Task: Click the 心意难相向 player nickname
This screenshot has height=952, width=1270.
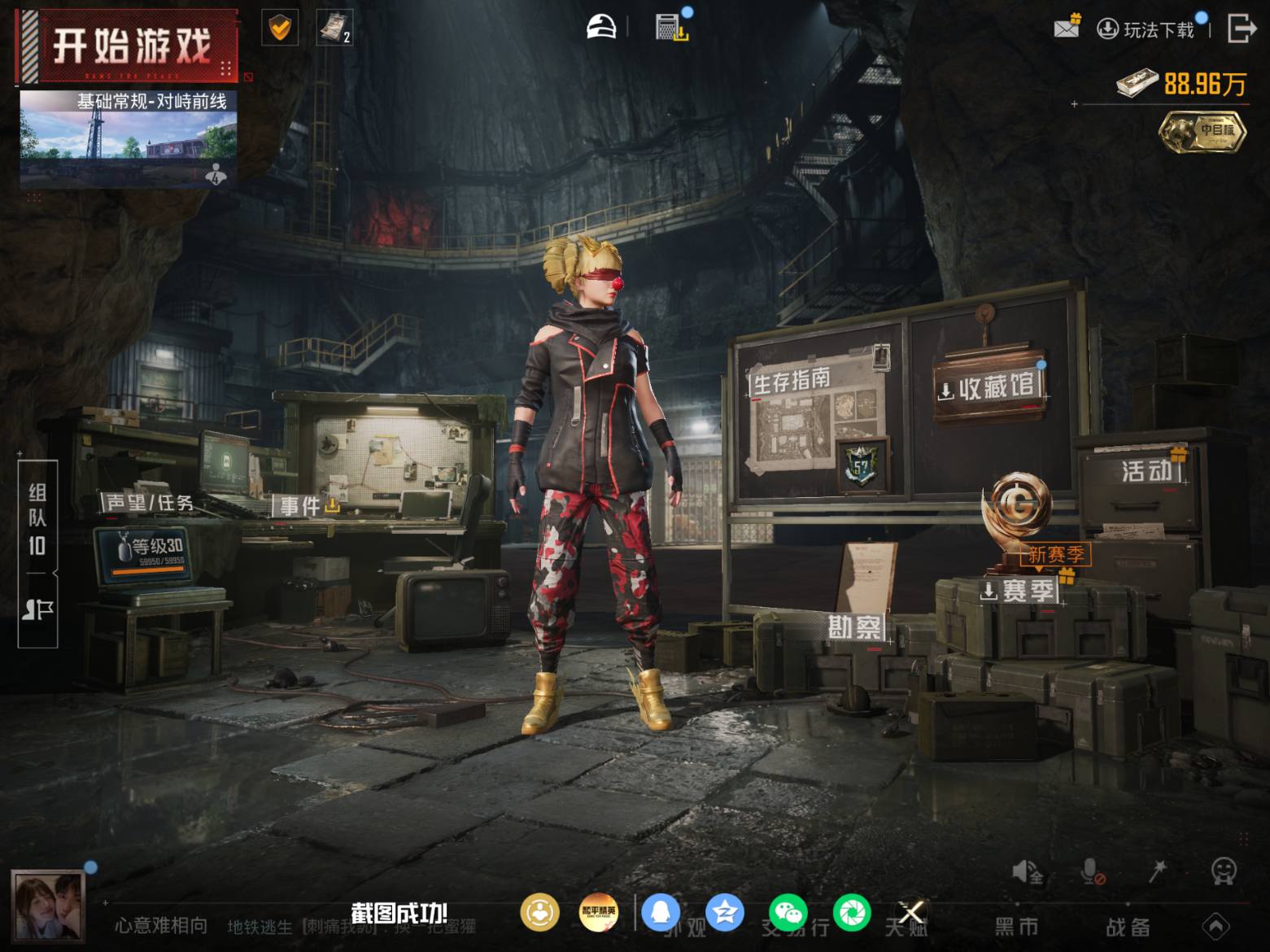Action: click(x=161, y=926)
